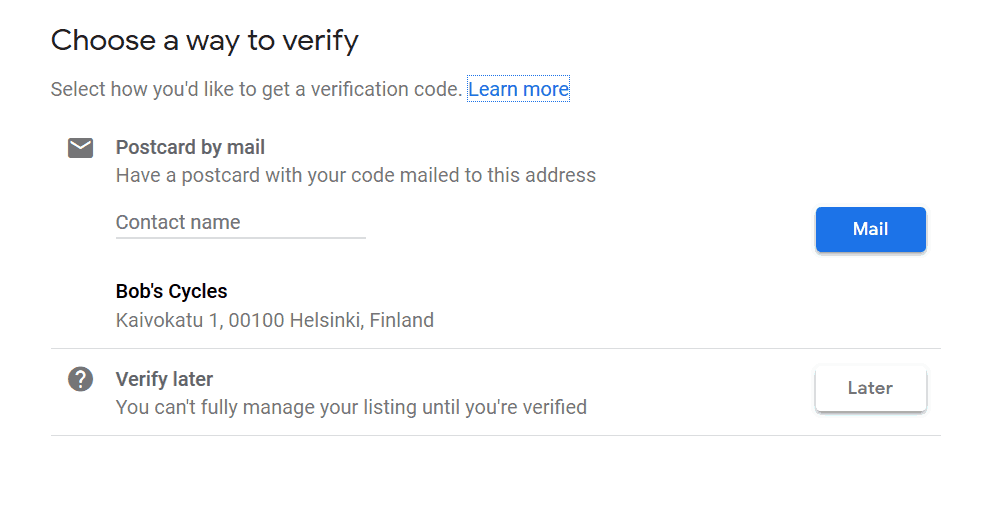The width and height of the screenshot is (1000, 508).
Task: Click the 00100 postal code in the address
Action: pyautogui.click(x=256, y=320)
